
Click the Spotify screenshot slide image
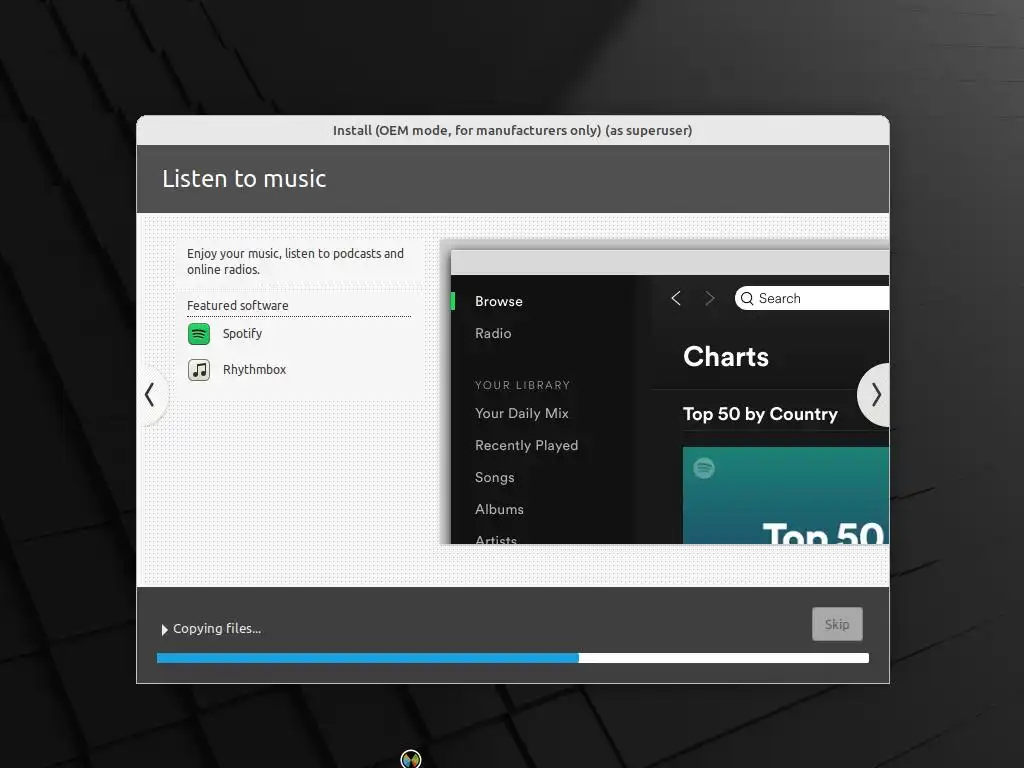point(666,392)
